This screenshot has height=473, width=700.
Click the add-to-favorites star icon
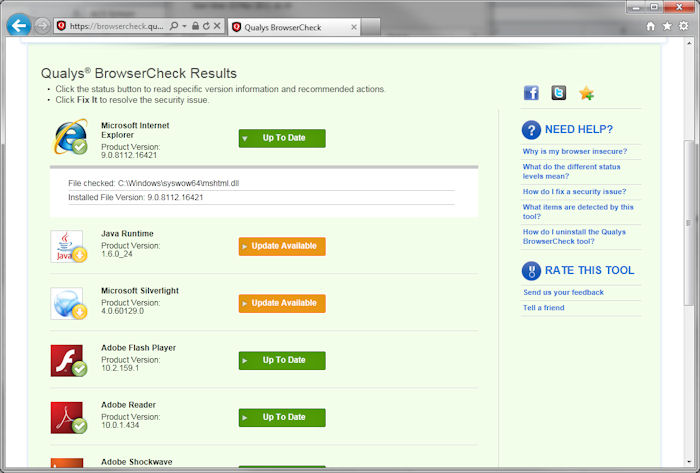tap(586, 93)
